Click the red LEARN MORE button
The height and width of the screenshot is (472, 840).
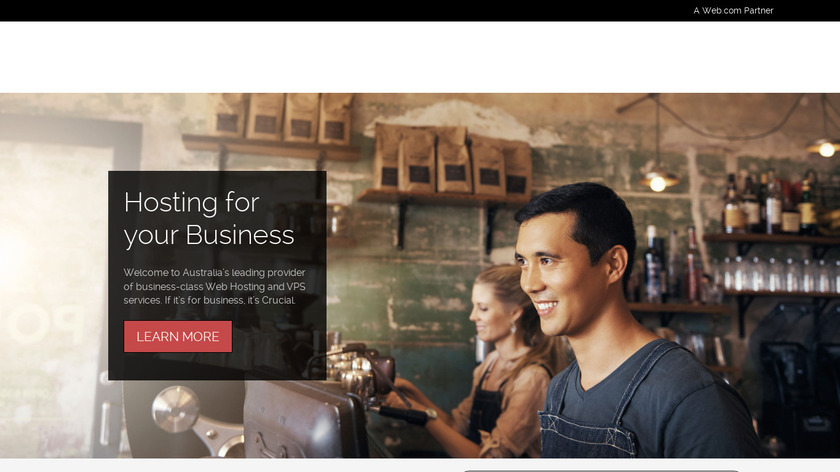point(178,336)
